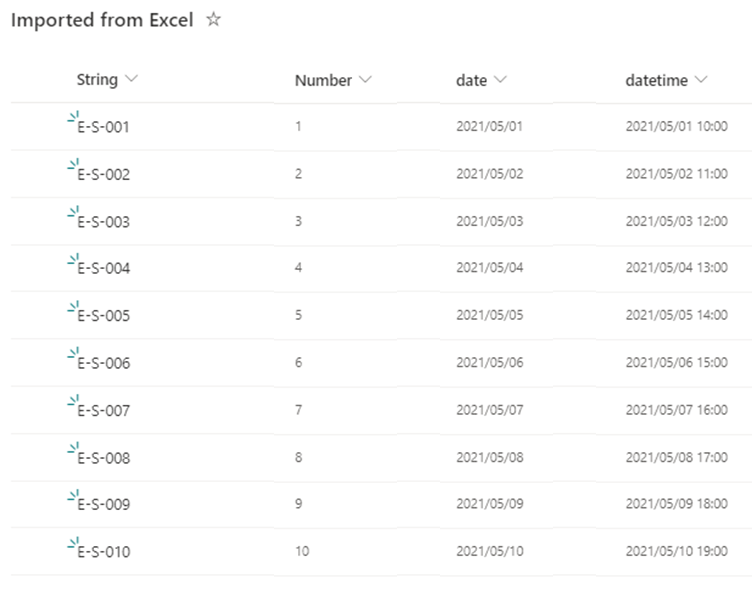Click the new-item glimmer icon beside E-S-009

point(72,495)
